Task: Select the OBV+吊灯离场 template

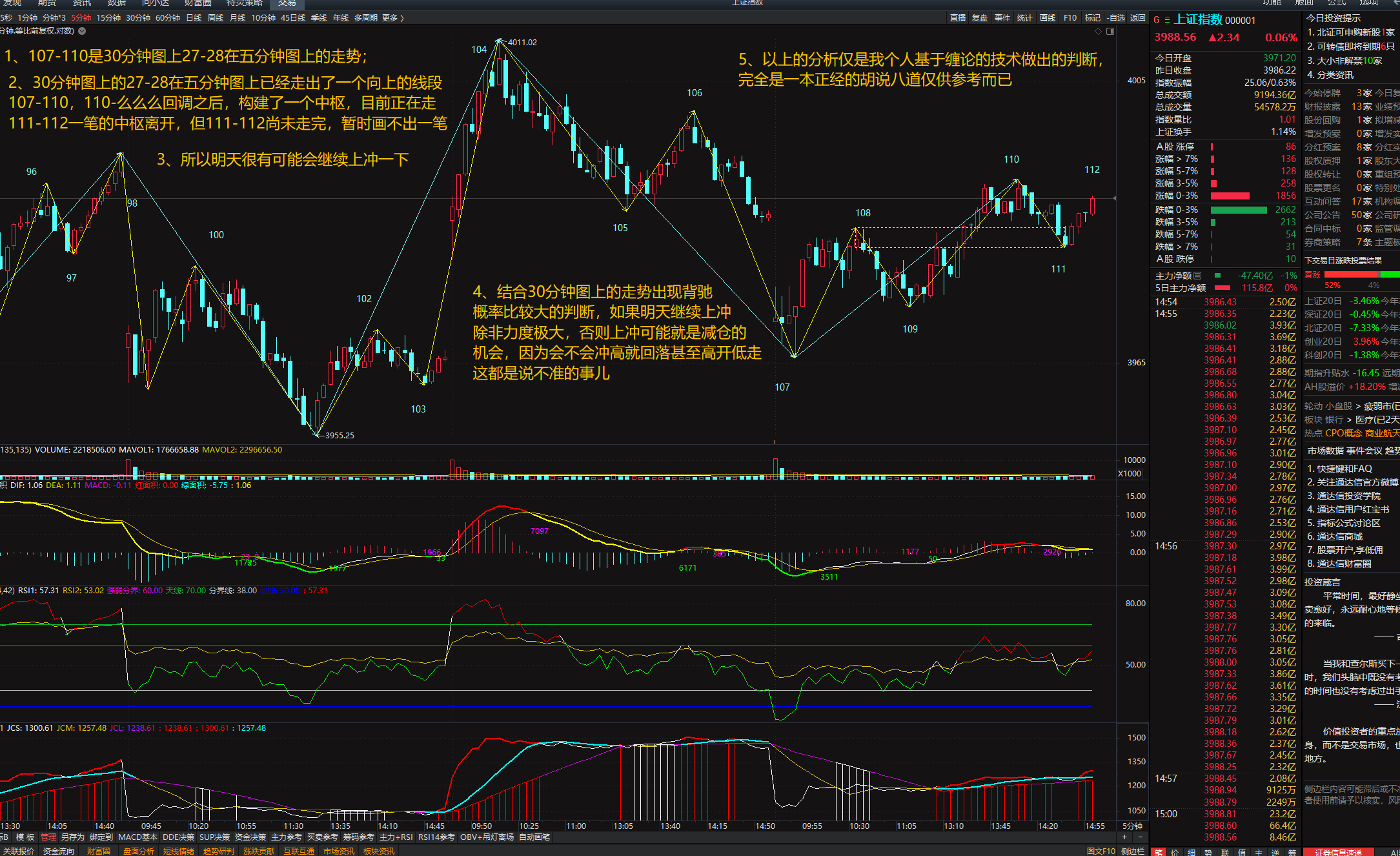Action: pyautogui.click(x=487, y=837)
